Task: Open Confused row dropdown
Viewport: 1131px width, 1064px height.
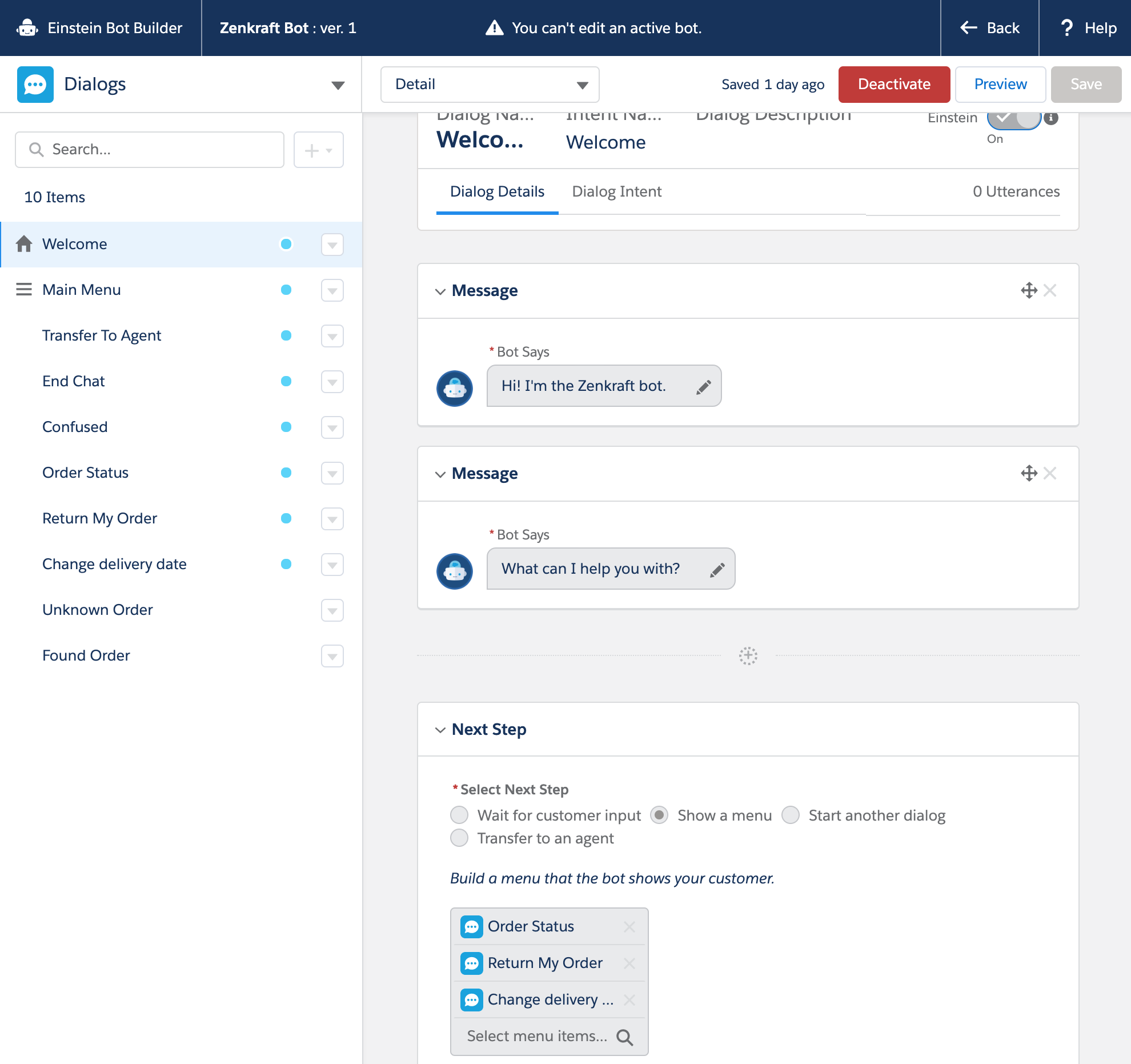Action: click(x=332, y=427)
